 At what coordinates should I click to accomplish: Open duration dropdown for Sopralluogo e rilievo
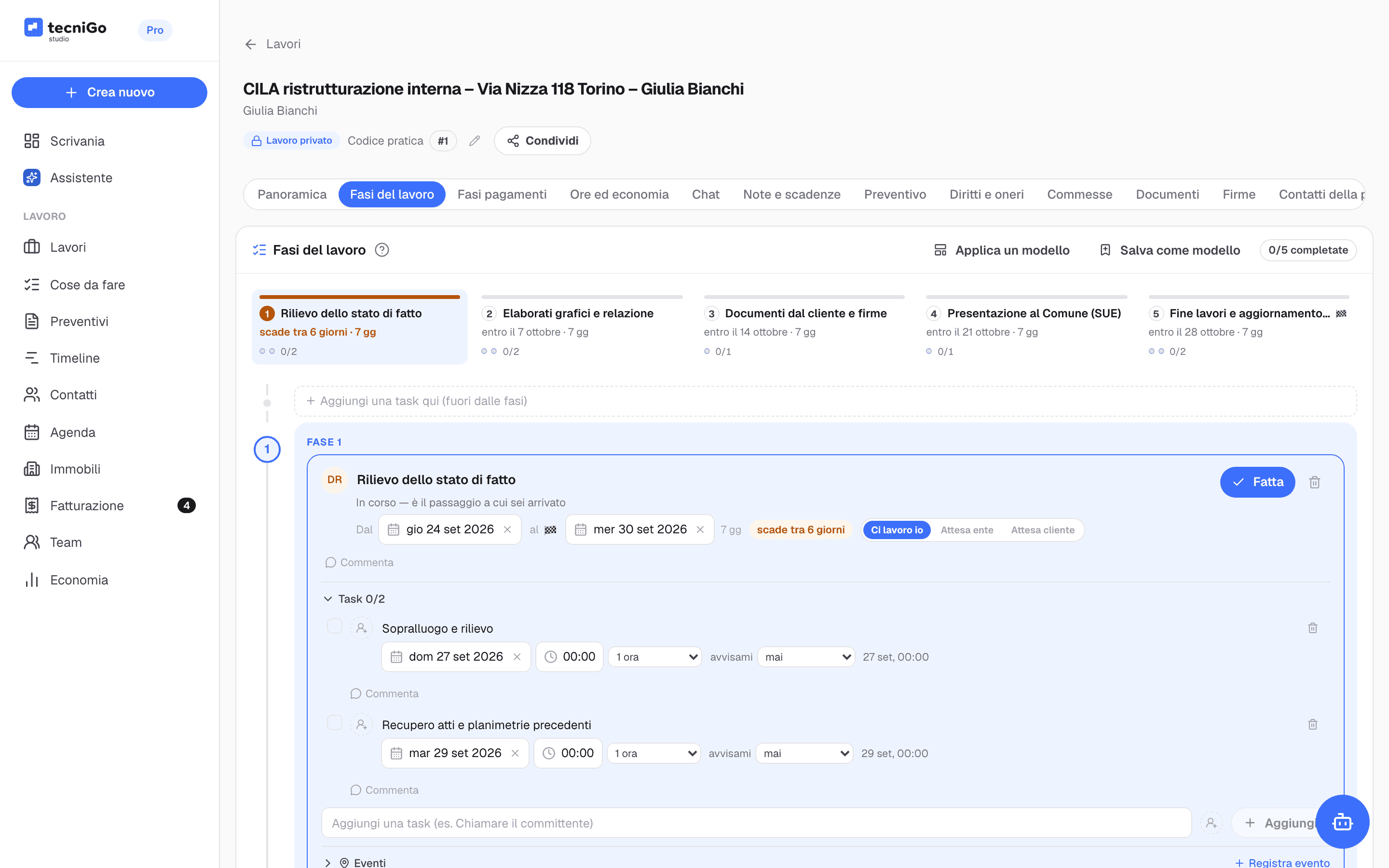coord(655,657)
